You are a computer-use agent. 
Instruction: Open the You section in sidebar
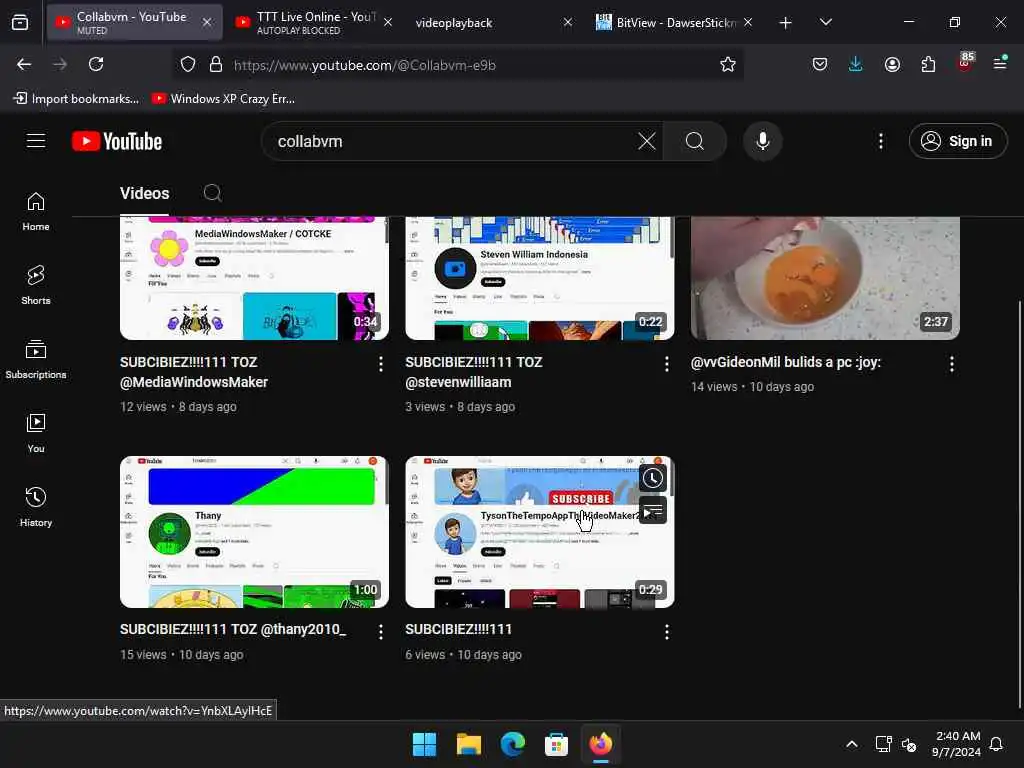(x=36, y=433)
